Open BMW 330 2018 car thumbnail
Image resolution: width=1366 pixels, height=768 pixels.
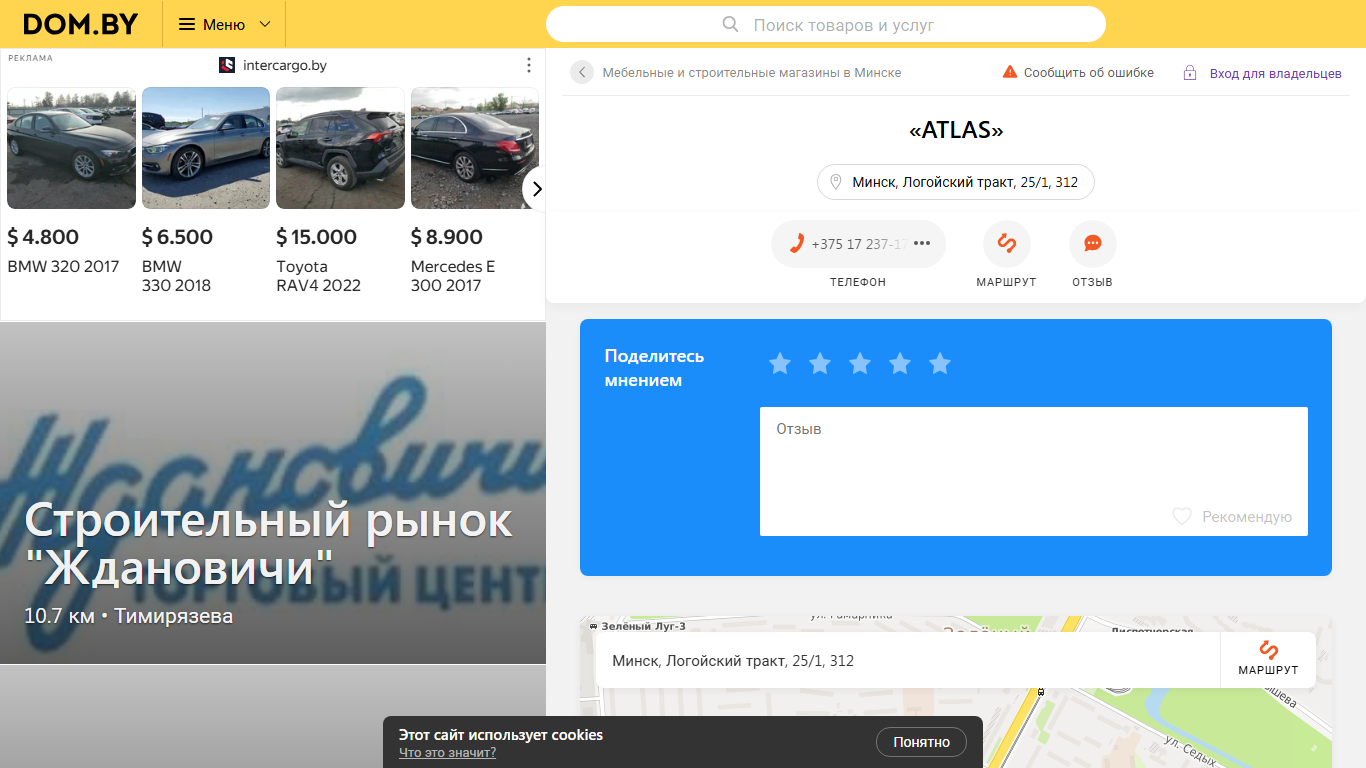206,148
